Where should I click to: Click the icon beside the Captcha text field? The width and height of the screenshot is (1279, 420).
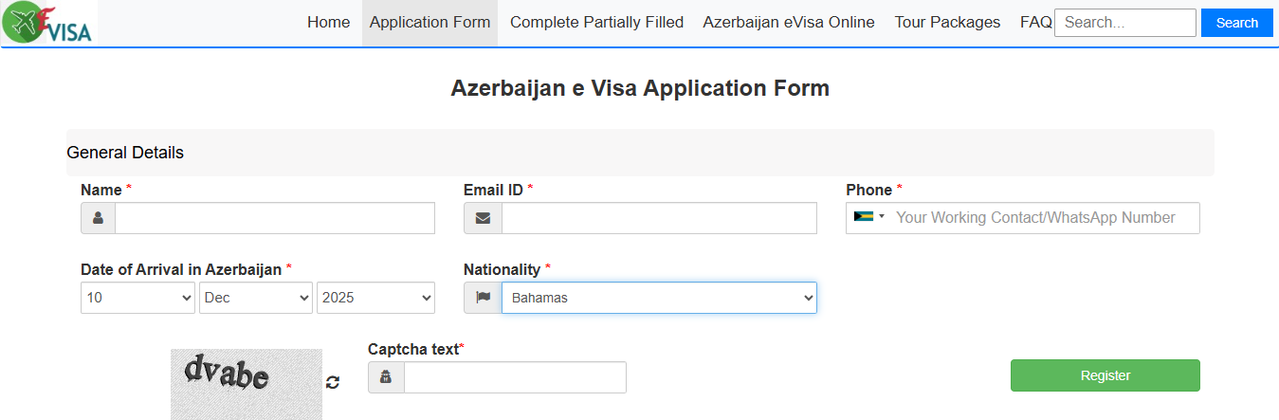(x=386, y=377)
